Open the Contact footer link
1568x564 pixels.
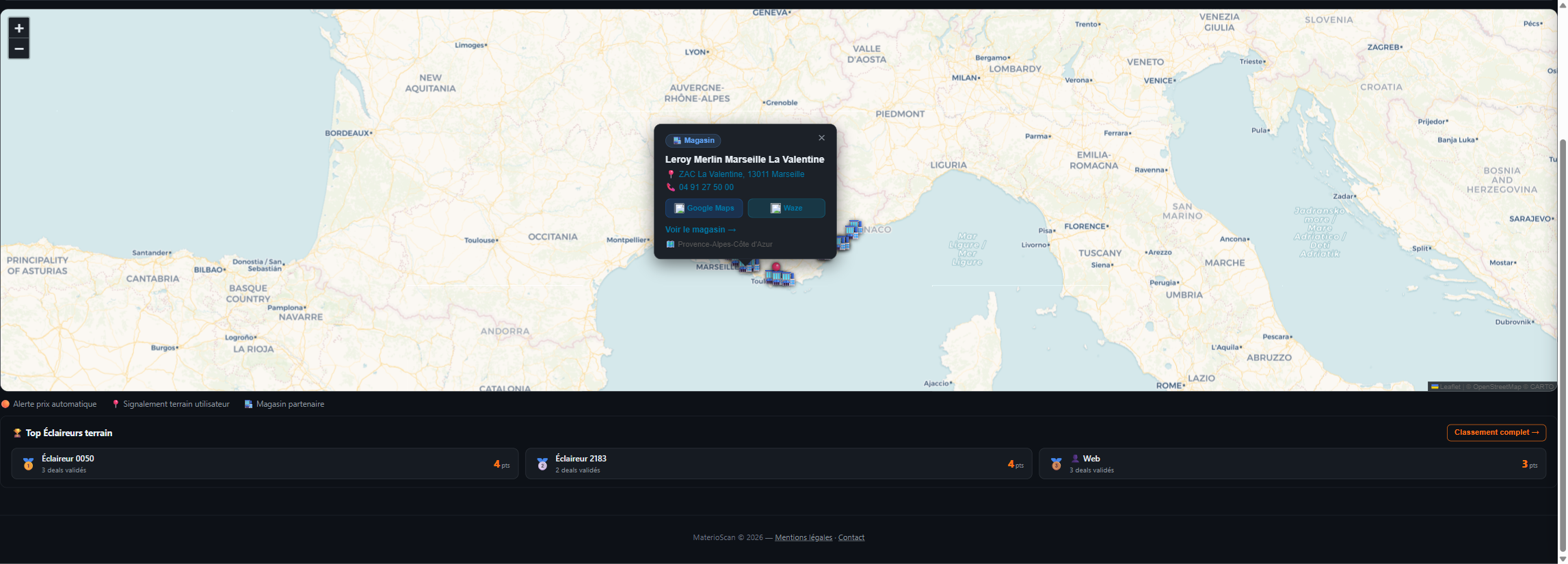(x=851, y=538)
